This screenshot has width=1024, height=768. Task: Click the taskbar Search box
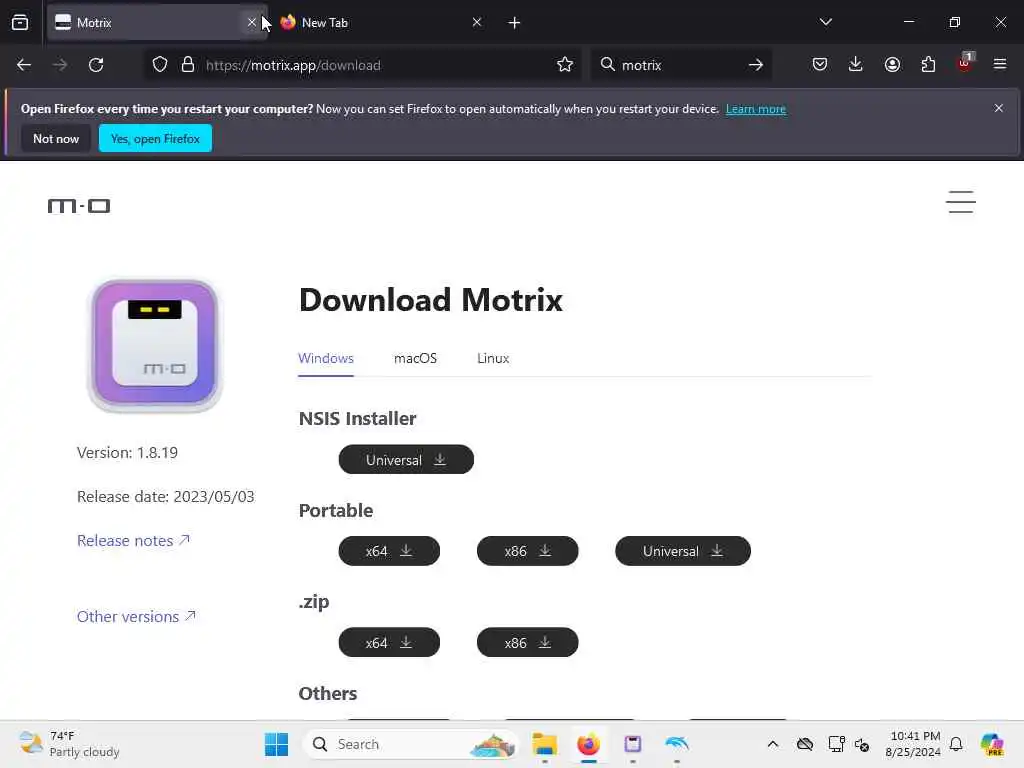point(411,744)
